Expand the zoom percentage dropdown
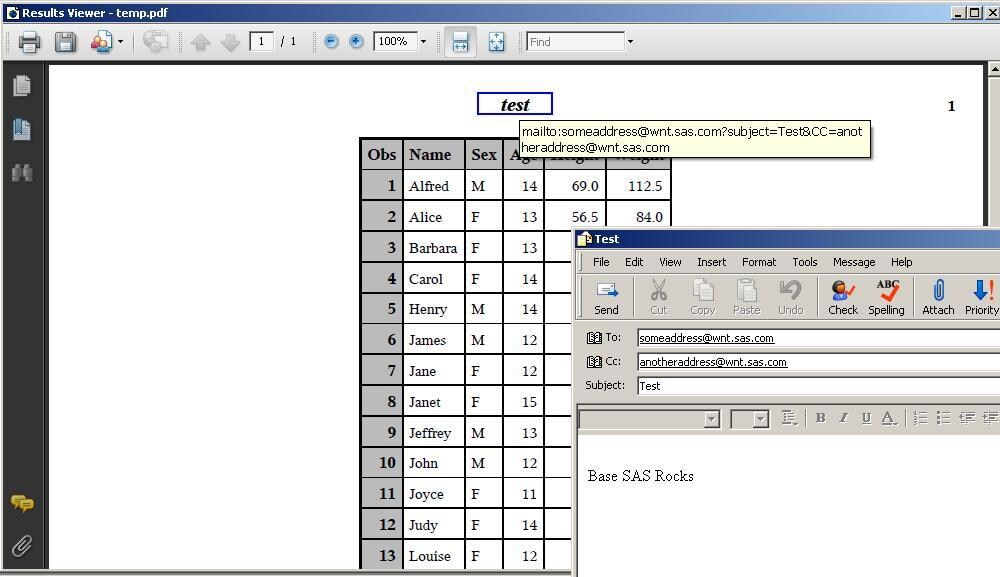Image resolution: width=1000 pixels, height=577 pixels. 423,42
